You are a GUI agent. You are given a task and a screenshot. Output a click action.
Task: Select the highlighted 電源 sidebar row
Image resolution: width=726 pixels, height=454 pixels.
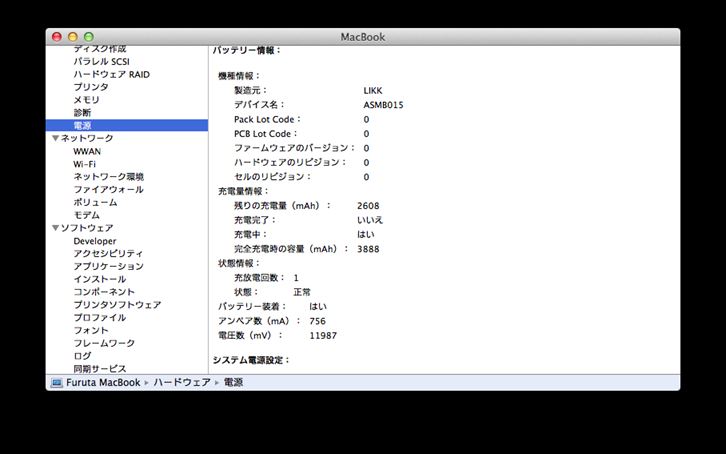point(127,125)
